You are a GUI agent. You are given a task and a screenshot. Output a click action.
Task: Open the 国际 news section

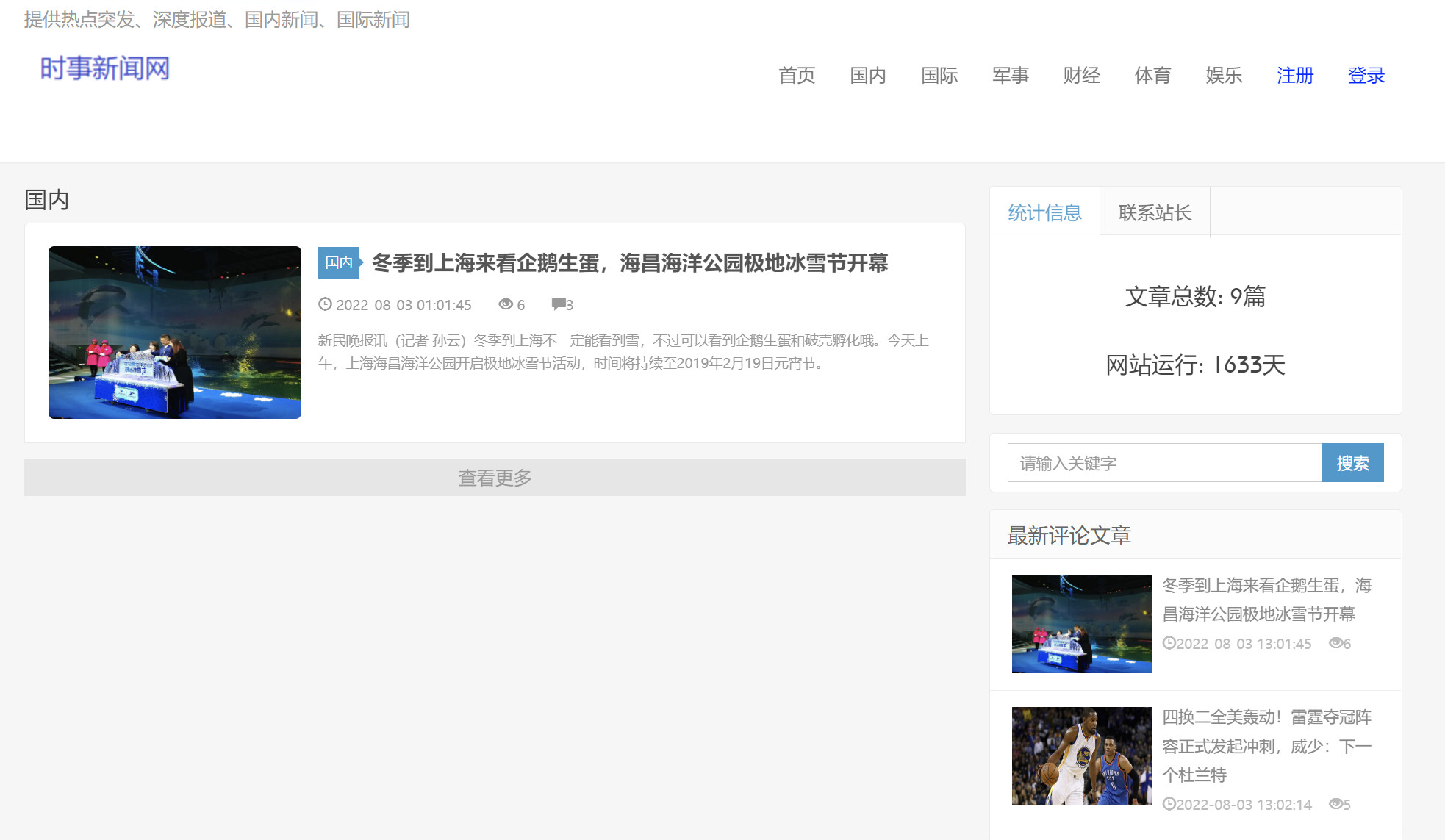939,75
